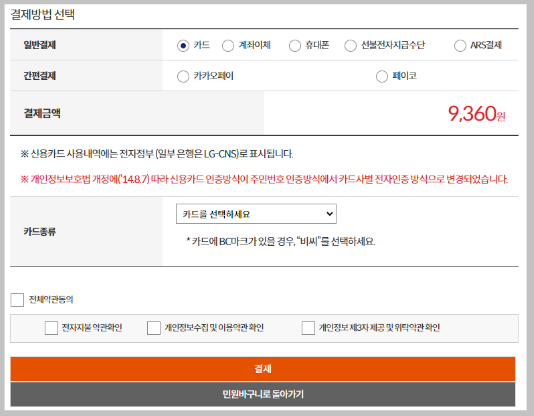The image size is (534, 416).
Task: Click the 카드종류 label
Action: (x=40, y=232)
